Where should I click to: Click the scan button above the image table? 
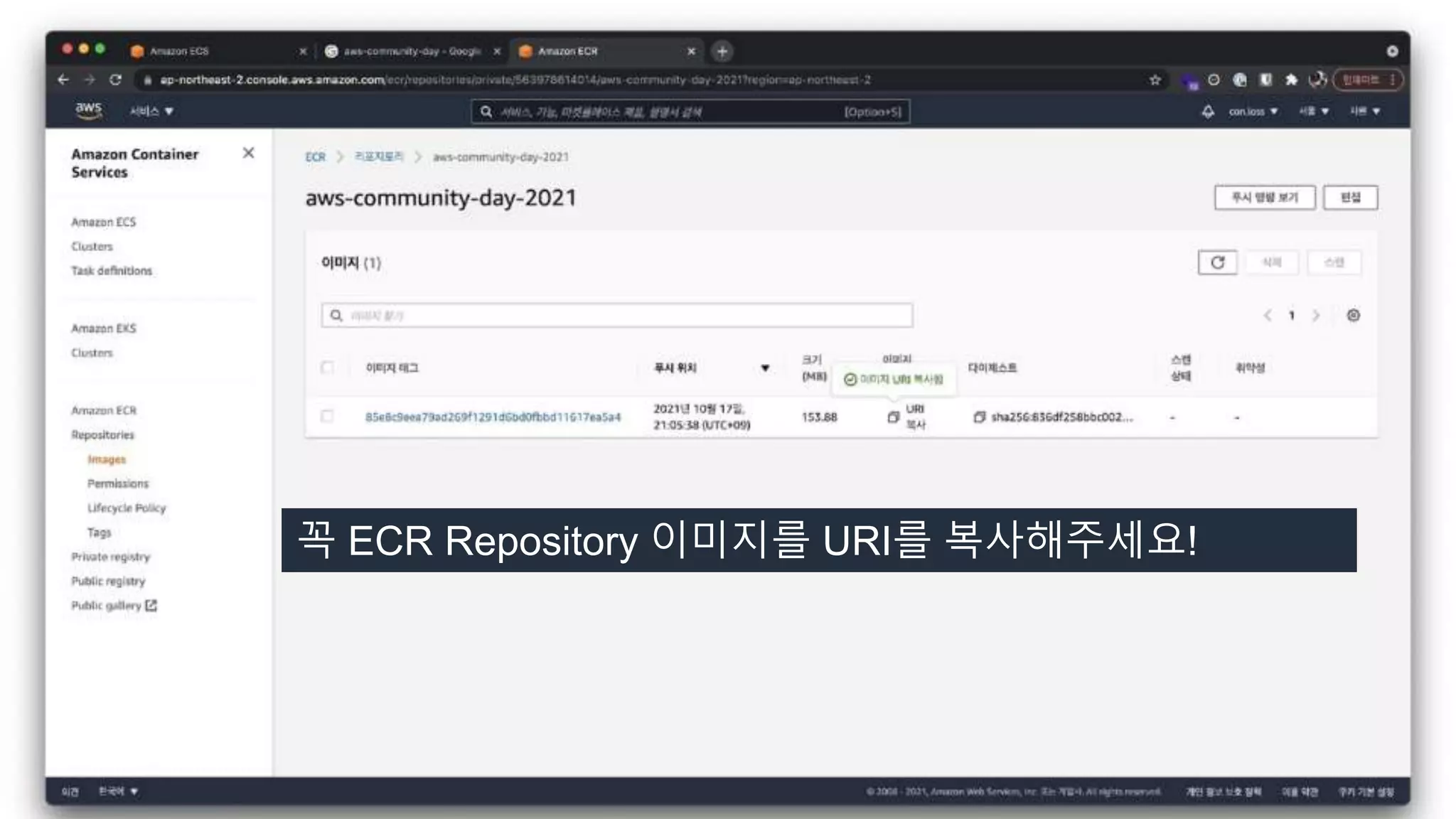[x=1334, y=262]
